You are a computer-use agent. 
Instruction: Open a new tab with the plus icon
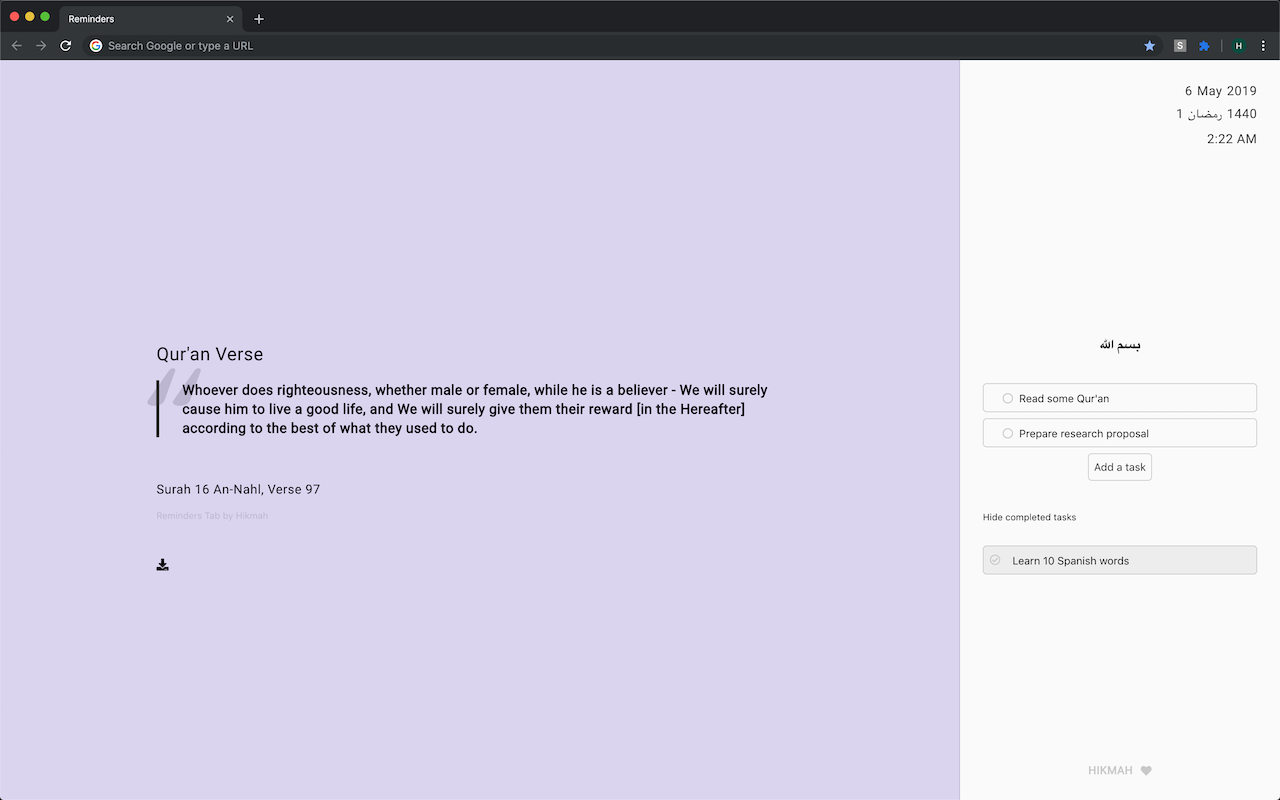pos(259,19)
